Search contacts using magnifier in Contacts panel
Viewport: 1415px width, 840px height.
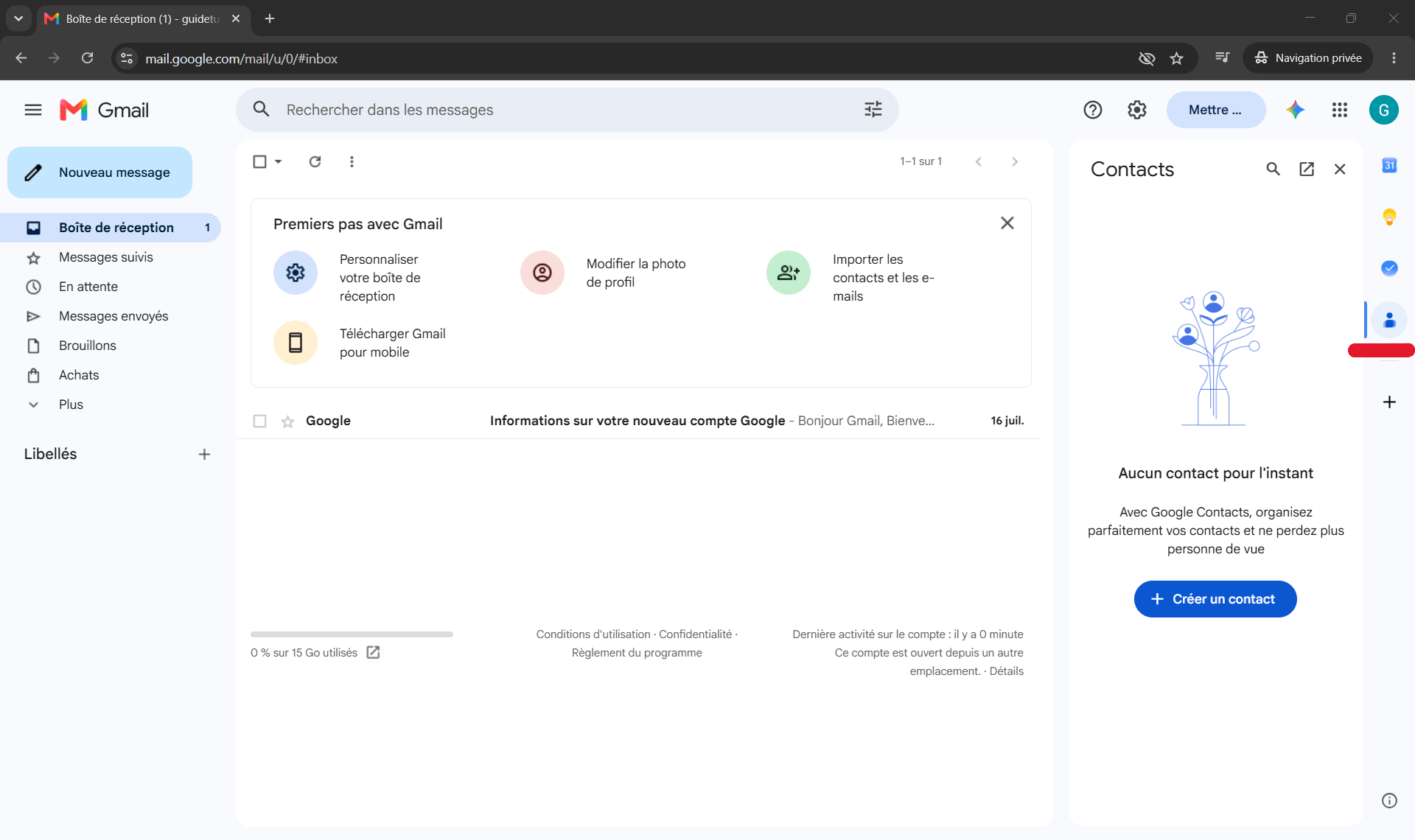coord(1273,169)
